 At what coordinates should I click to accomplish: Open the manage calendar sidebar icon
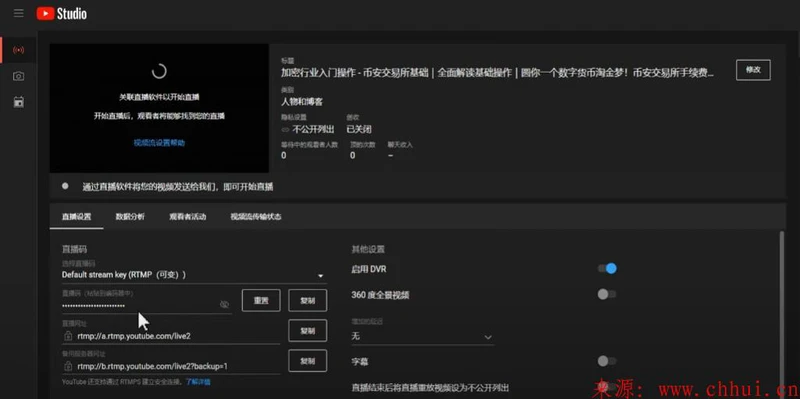point(18,102)
